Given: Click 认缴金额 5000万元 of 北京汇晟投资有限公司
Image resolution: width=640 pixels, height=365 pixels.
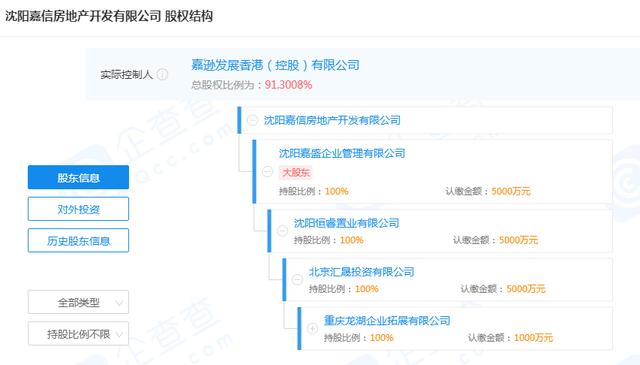Looking at the screenshot, I should tap(526, 289).
